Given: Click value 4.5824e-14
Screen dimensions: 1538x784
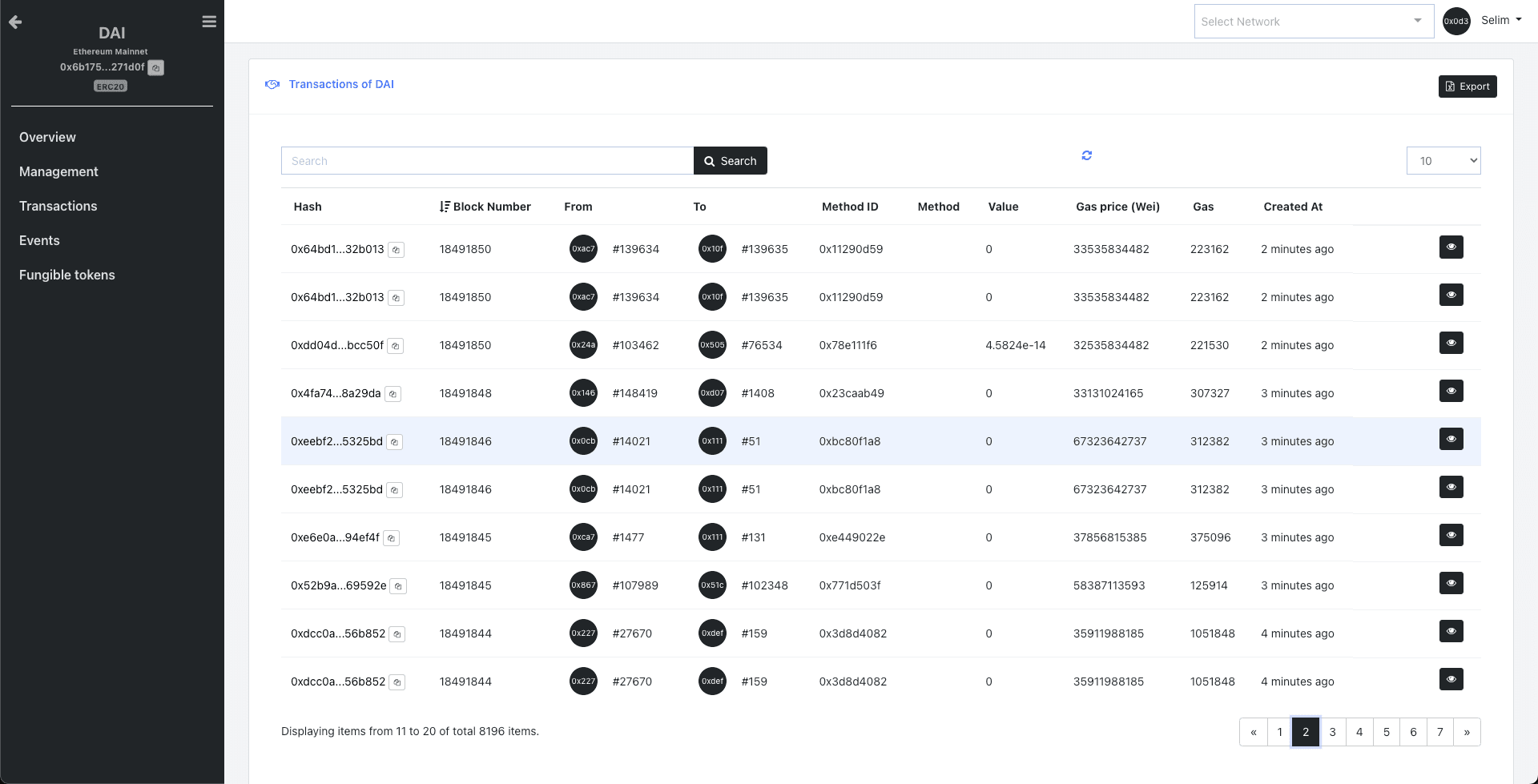Looking at the screenshot, I should (1015, 345).
